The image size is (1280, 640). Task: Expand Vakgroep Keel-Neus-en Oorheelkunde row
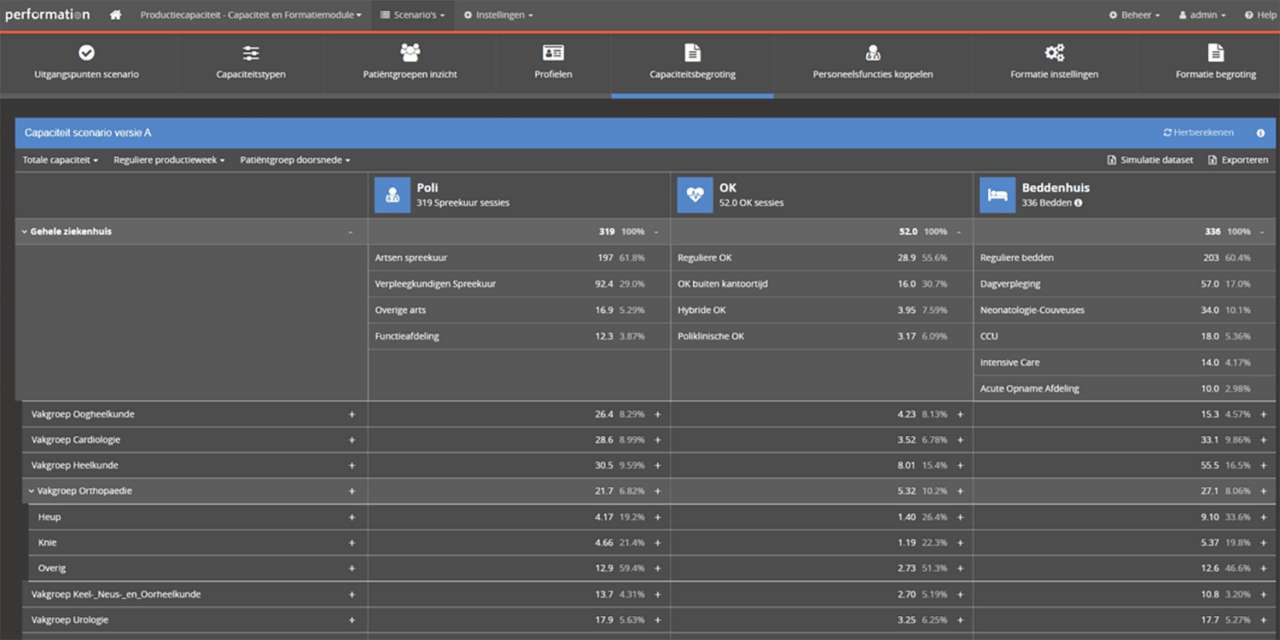tap(351, 595)
